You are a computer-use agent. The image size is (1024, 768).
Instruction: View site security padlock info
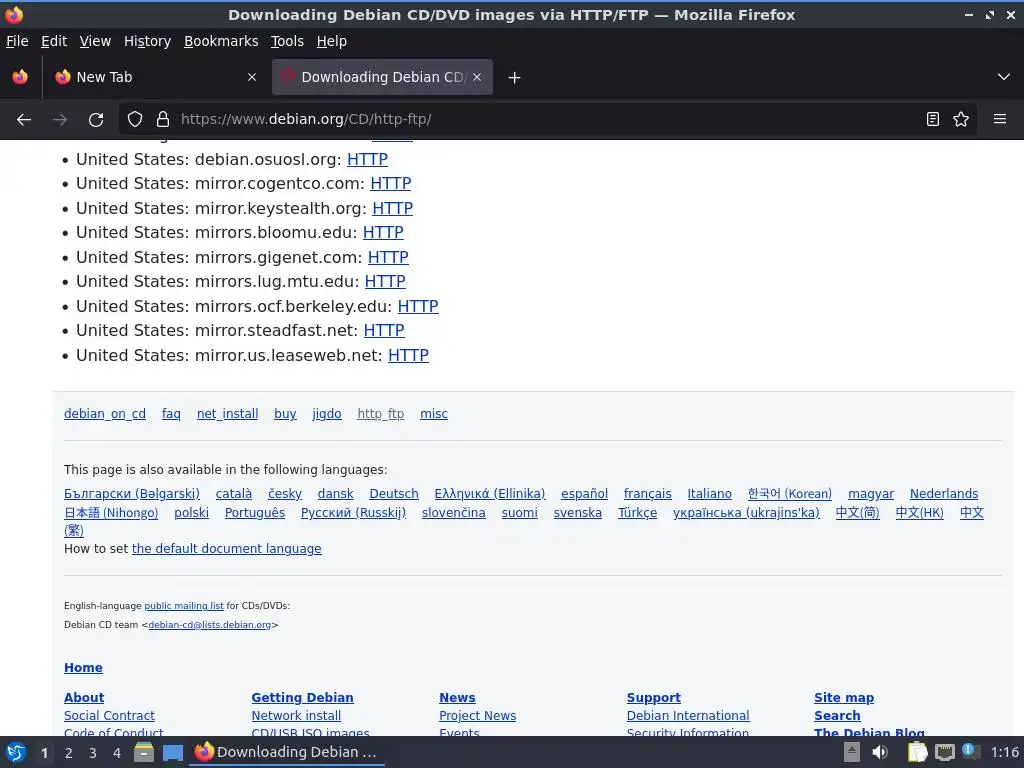(x=163, y=120)
